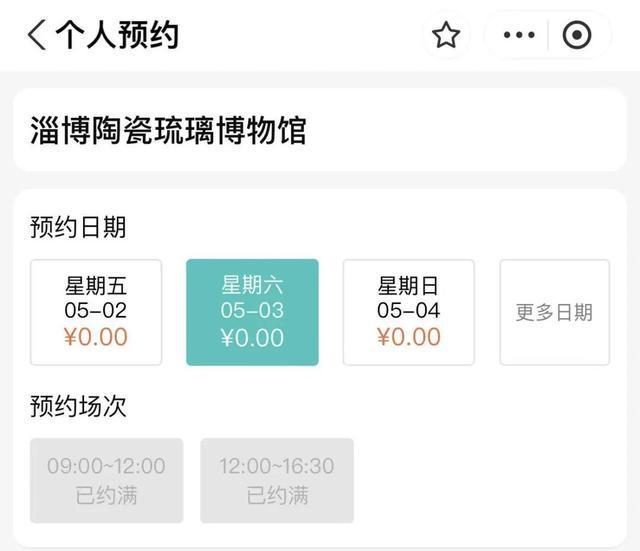Tap the 预约日期 section heading

(78, 227)
